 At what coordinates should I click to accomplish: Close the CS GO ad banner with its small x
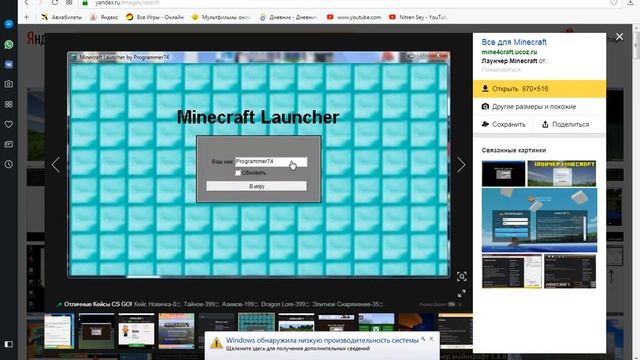click(460, 304)
